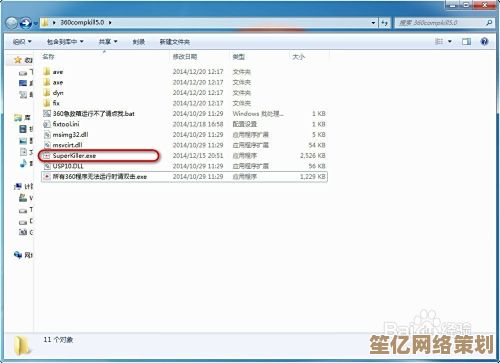Click the Windows 批处理 type cell
The height and width of the screenshot is (363, 500).
click(x=258, y=114)
